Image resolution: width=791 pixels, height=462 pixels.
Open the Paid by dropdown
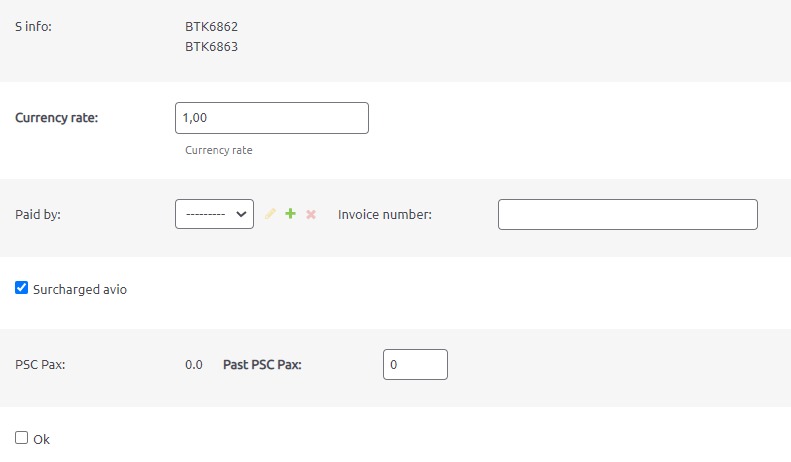point(214,214)
